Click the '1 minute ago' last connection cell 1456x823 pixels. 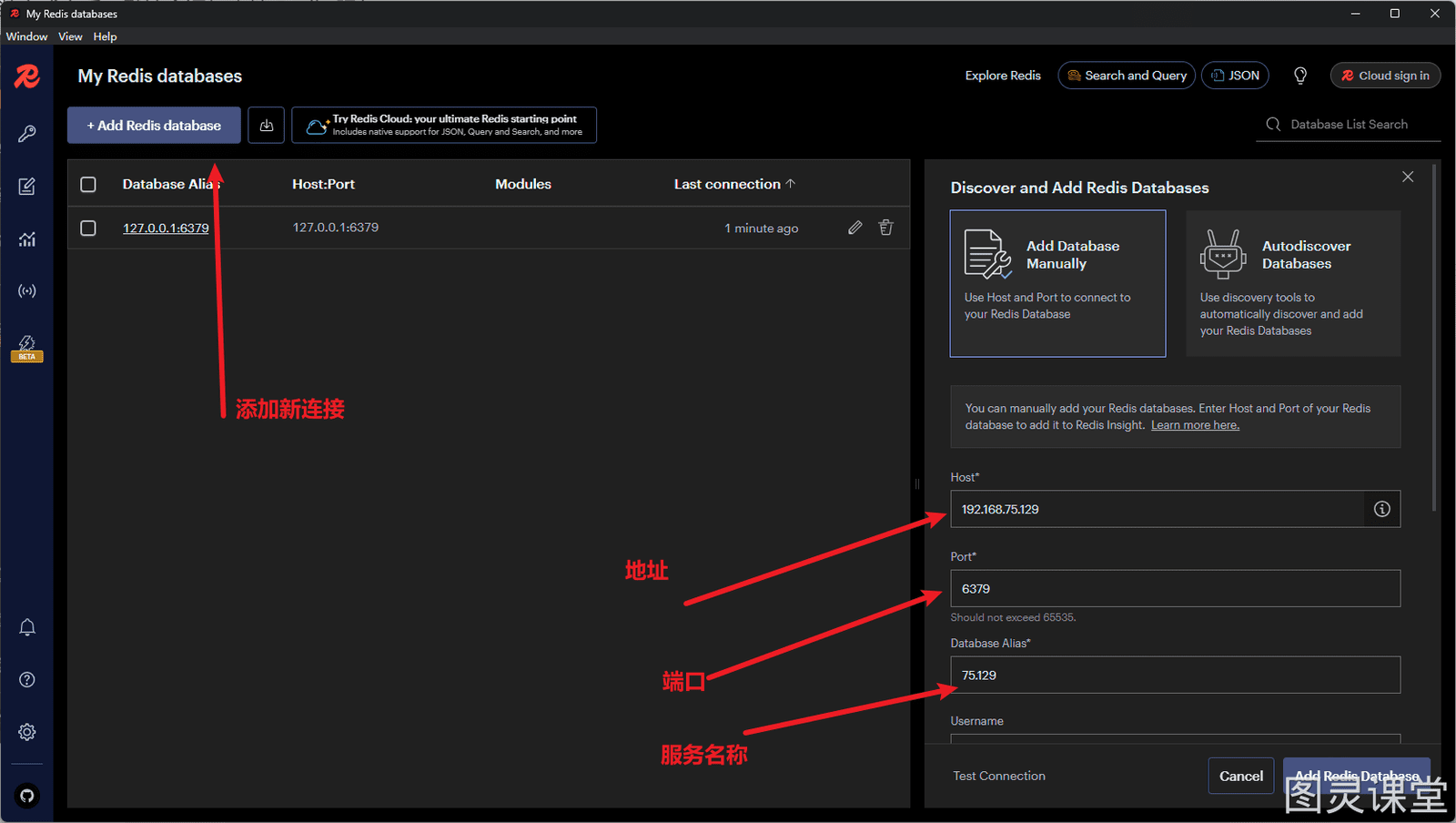(762, 229)
